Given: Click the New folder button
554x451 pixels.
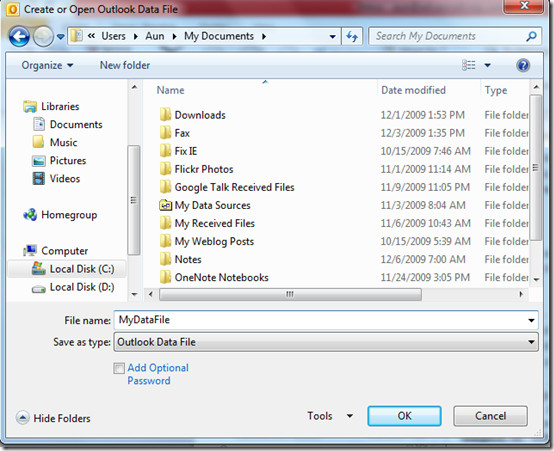Looking at the screenshot, I should pos(125,65).
